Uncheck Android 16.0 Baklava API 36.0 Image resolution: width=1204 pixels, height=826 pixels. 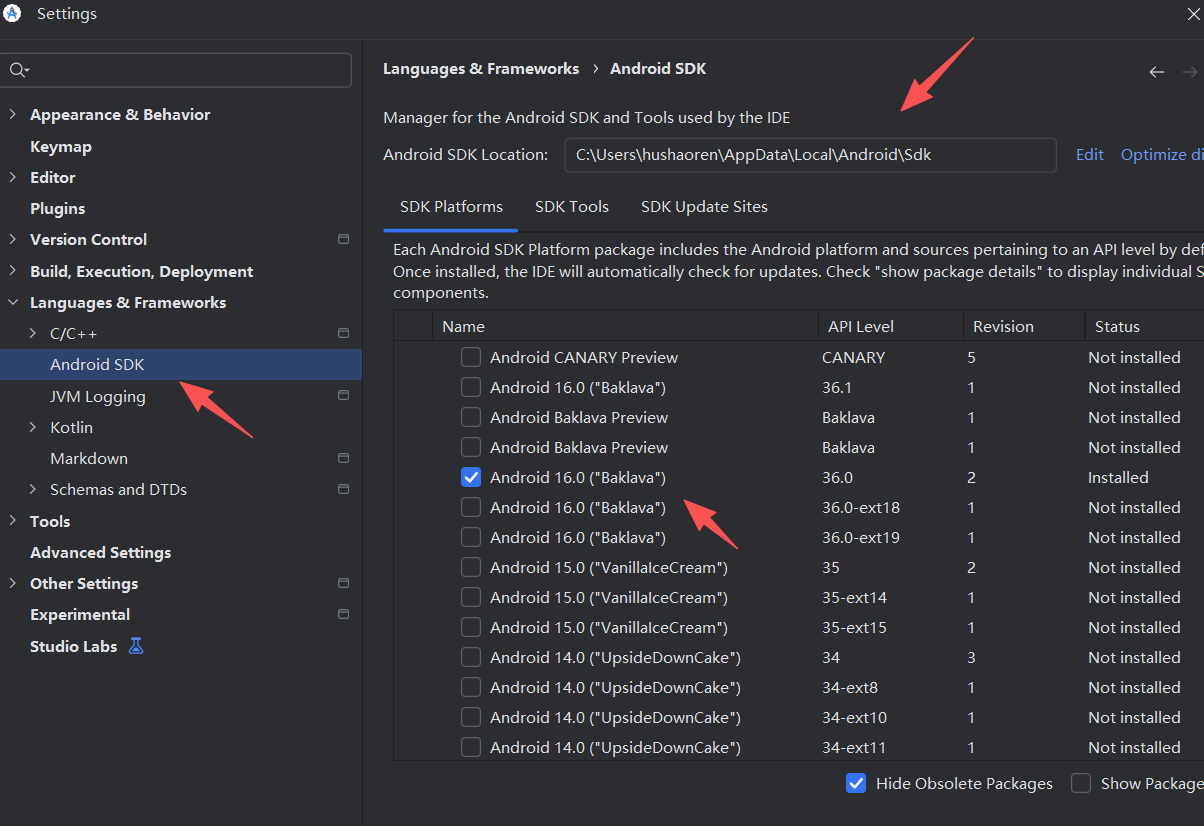(471, 477)
